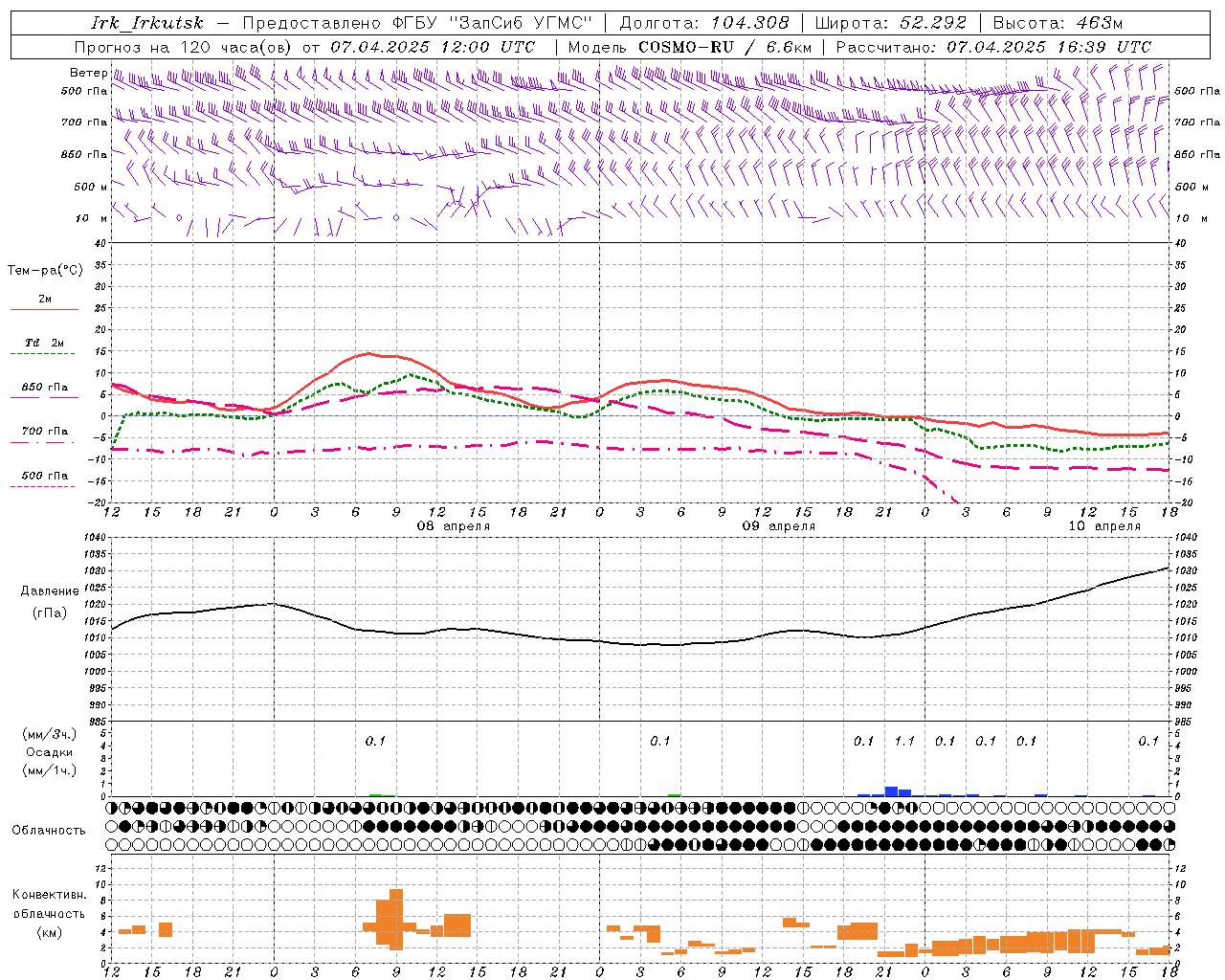The width and height of the screenshot is (1225, 980).
Task: Click the forecast start "07.04.2025 12:00 UTC"
Action: tap(433, 47)
